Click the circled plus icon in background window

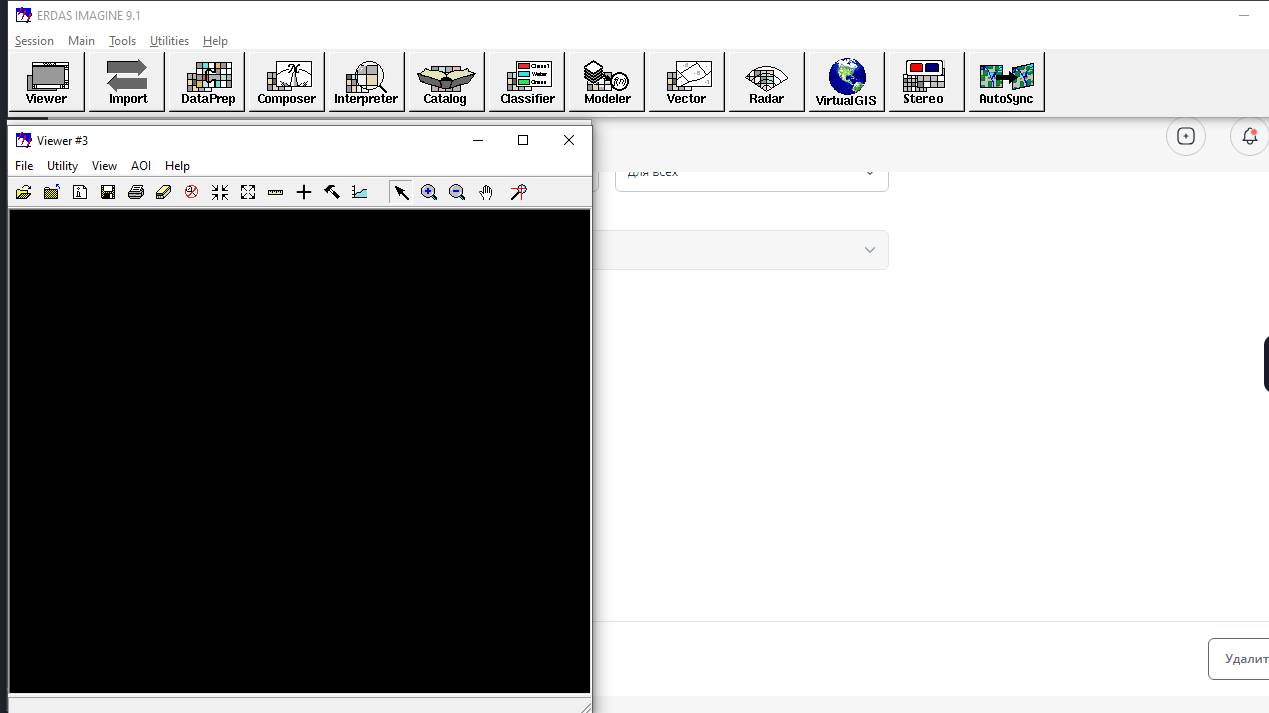tap(1186, 136)
